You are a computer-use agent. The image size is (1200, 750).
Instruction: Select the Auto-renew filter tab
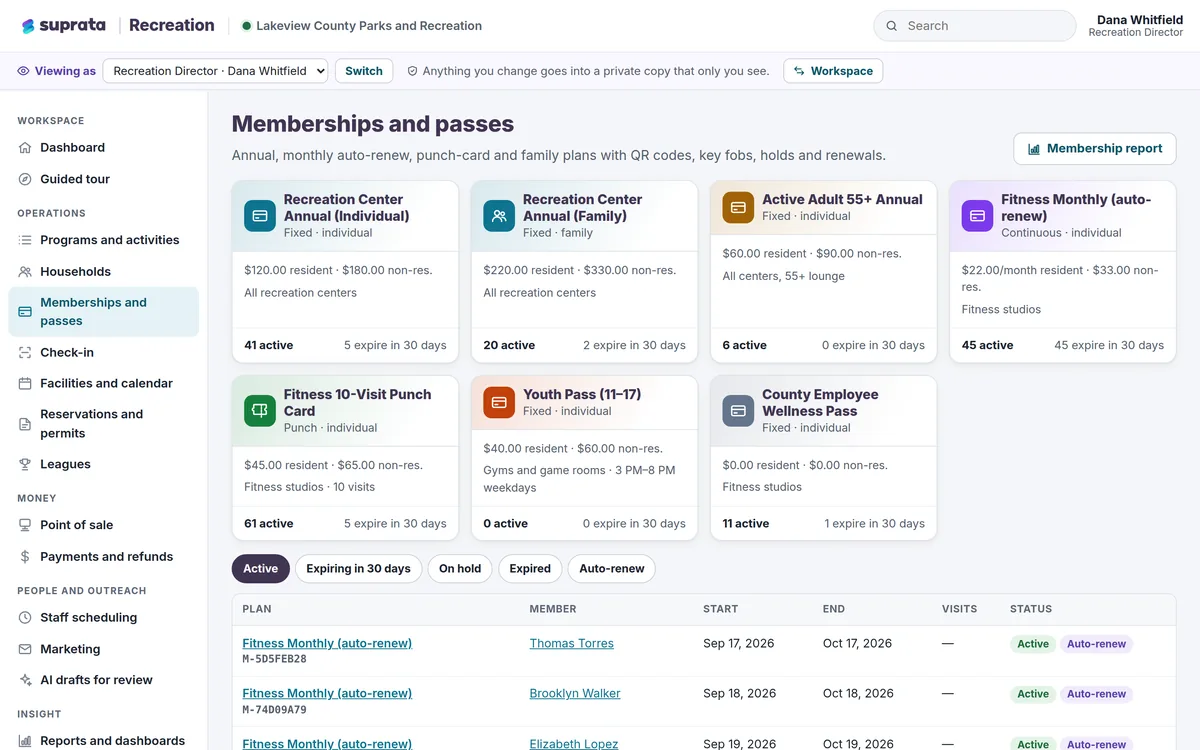612,569
